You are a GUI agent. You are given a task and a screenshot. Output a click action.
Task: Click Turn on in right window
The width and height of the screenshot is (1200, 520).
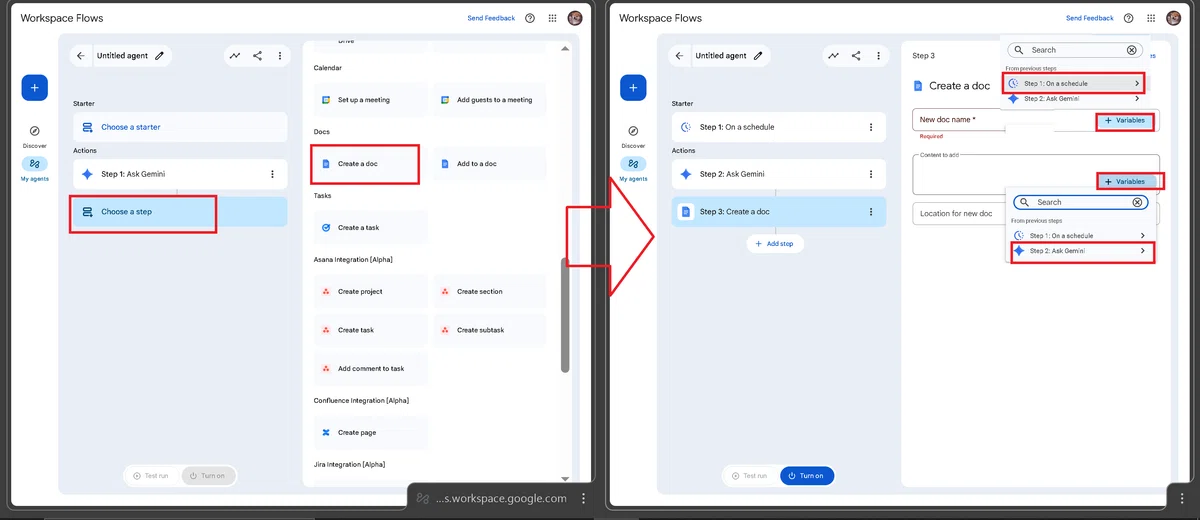pyautogui.click(x=806, y=476)
